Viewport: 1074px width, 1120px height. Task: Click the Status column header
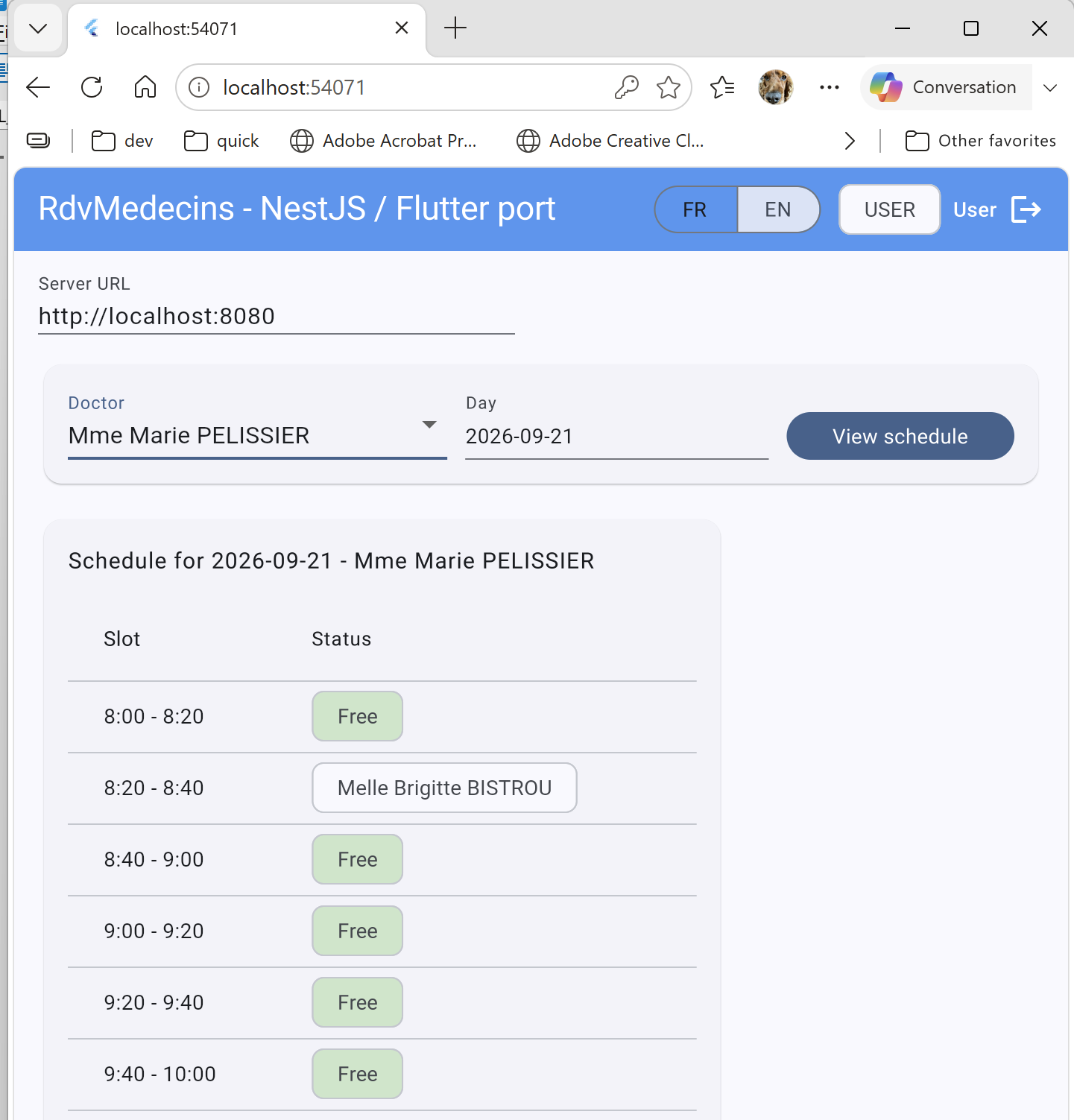(341, 639)
